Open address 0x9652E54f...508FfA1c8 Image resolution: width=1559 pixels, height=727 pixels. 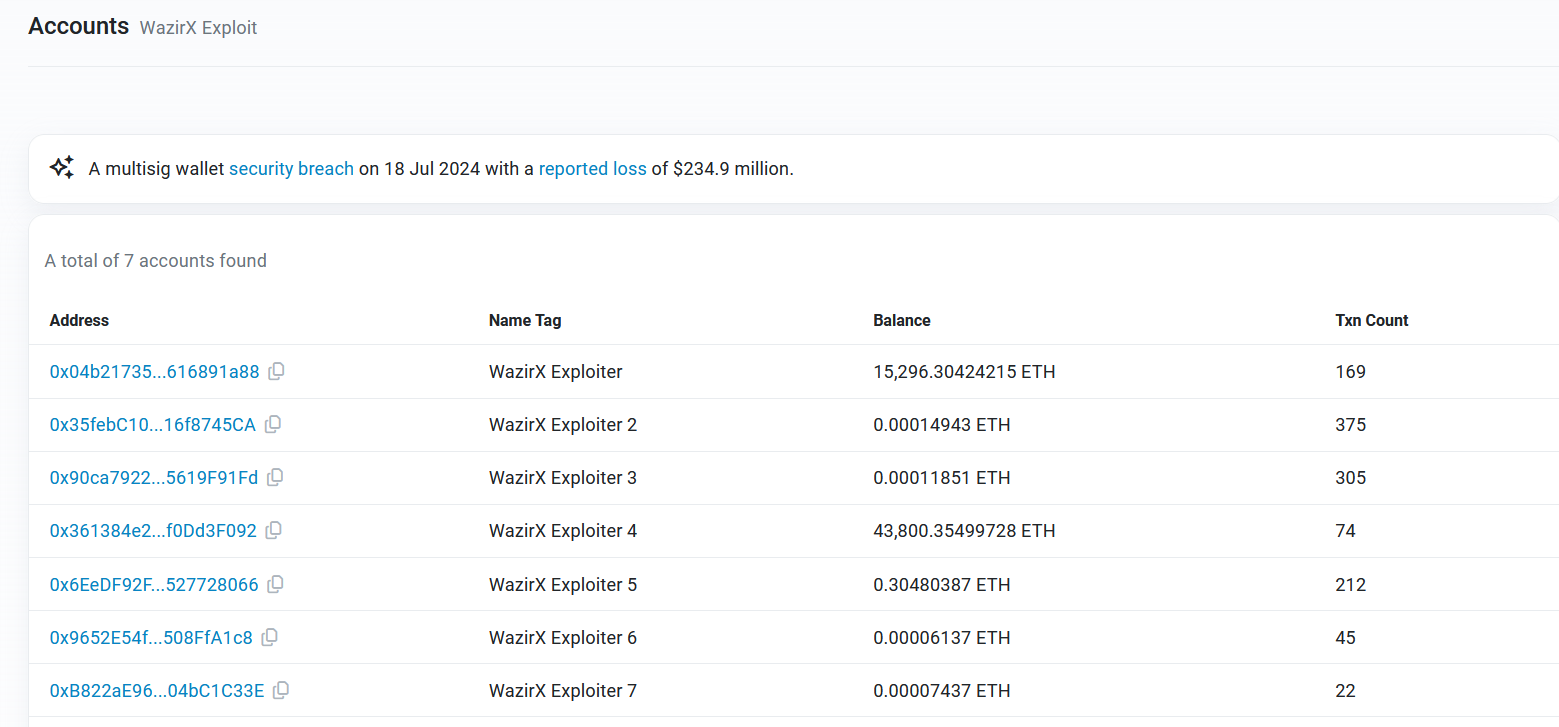pos(151,638)
